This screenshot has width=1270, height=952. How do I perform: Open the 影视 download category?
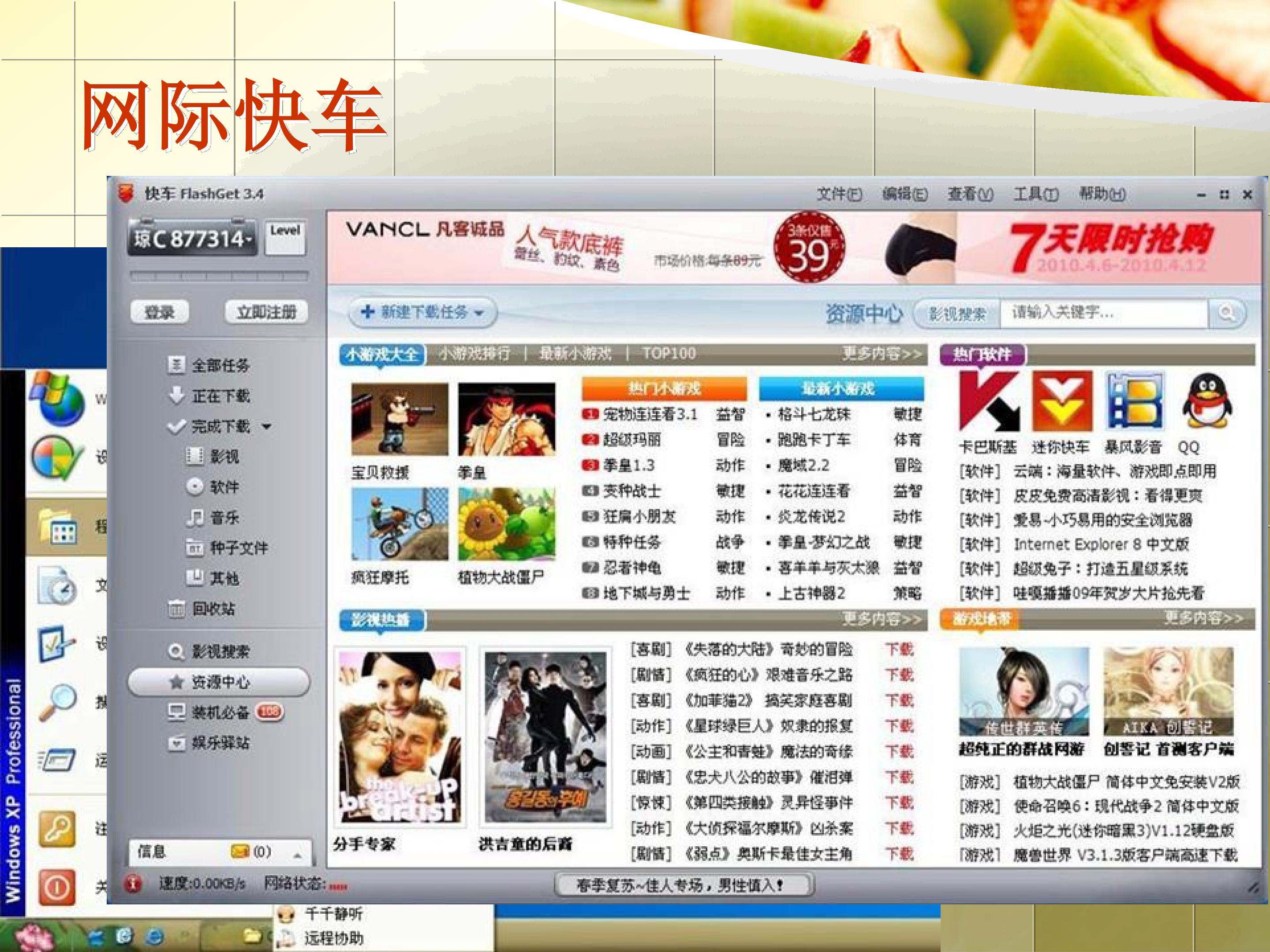point(213,456)
